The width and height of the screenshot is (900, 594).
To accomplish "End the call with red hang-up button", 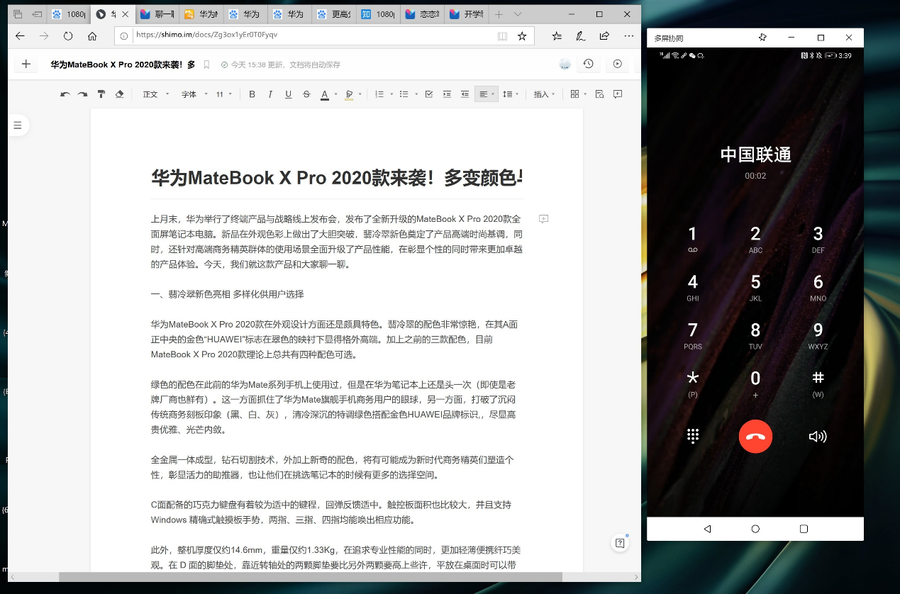I will [x=755, y=436].
